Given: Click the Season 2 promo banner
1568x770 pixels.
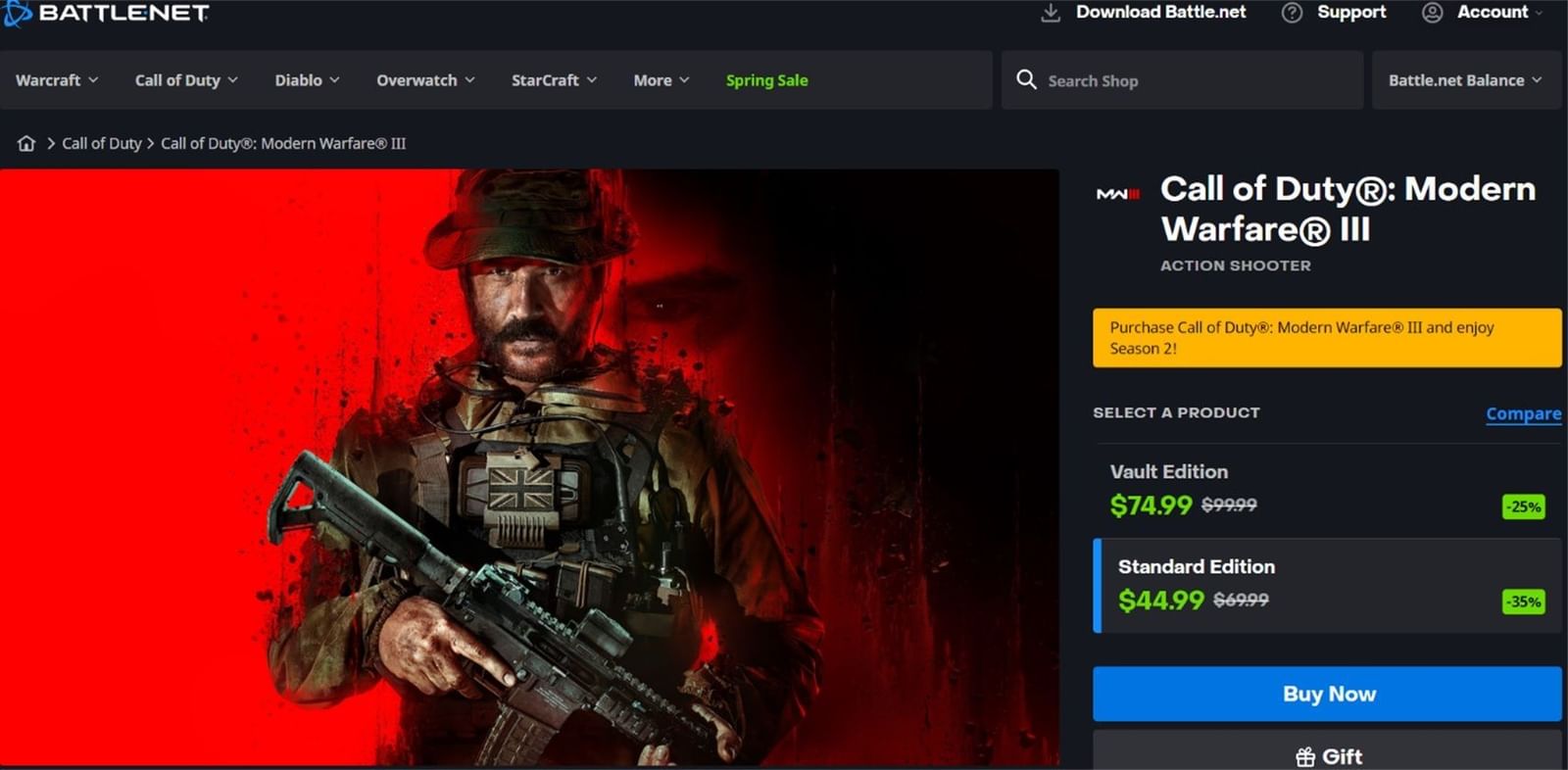Looking at the screenshot, I should [x=1328, y=338].
